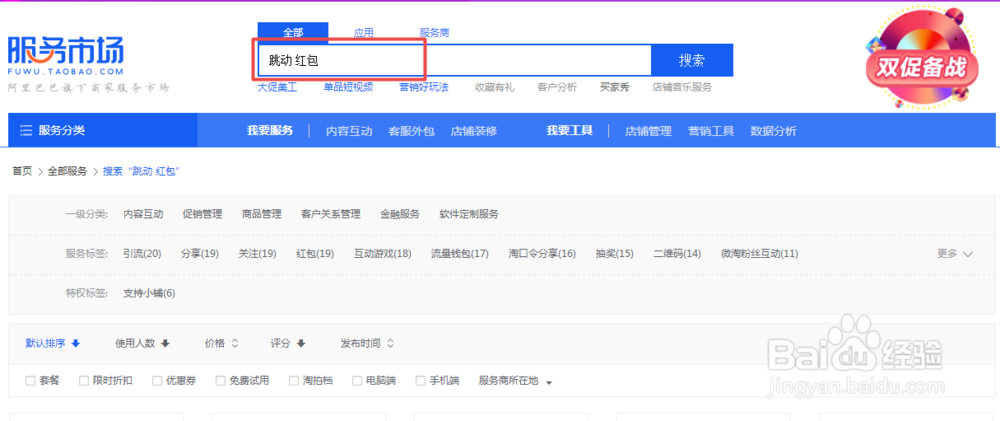Expand 更多 service tags
Viewport: 1000px width, 421px height.
[955, 253]
